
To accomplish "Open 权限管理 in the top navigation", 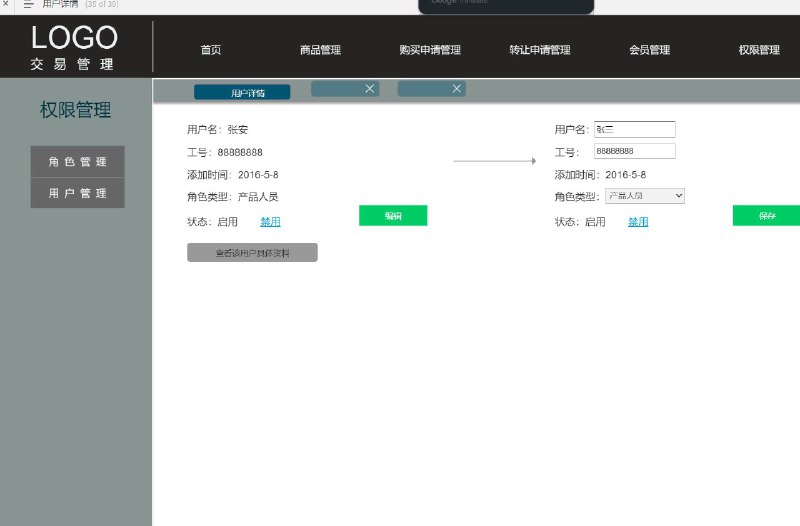I will [x=759, y=50].
